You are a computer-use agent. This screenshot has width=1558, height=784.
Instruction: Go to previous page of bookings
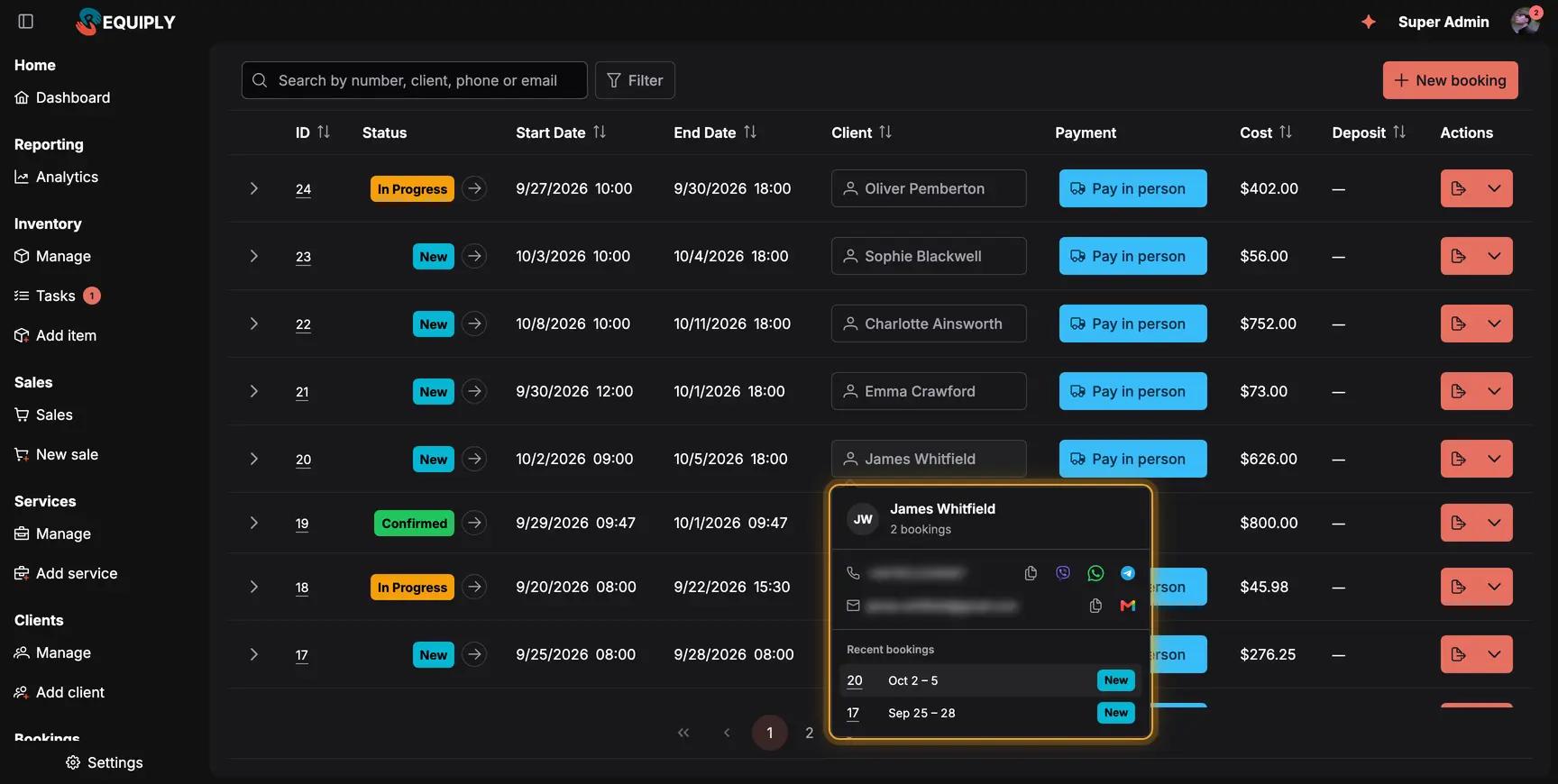[x=727, y=733]
